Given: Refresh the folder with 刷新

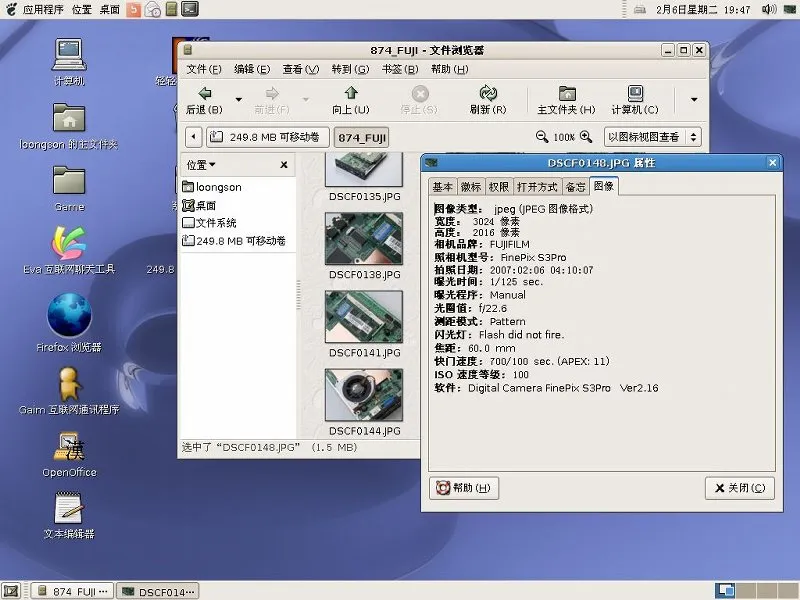Looking at the screenshot, I should 488,100.
